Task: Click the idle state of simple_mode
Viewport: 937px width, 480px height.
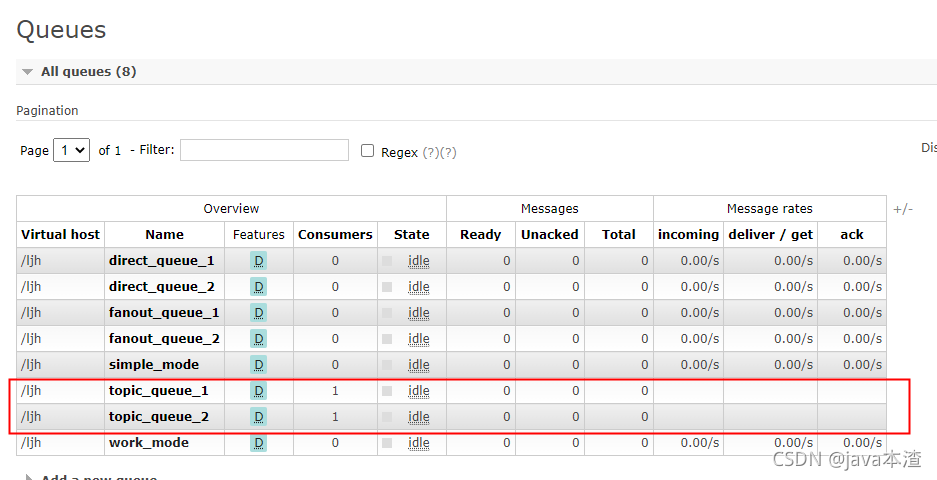Action: pyautogui.click(x=418, y=365)
